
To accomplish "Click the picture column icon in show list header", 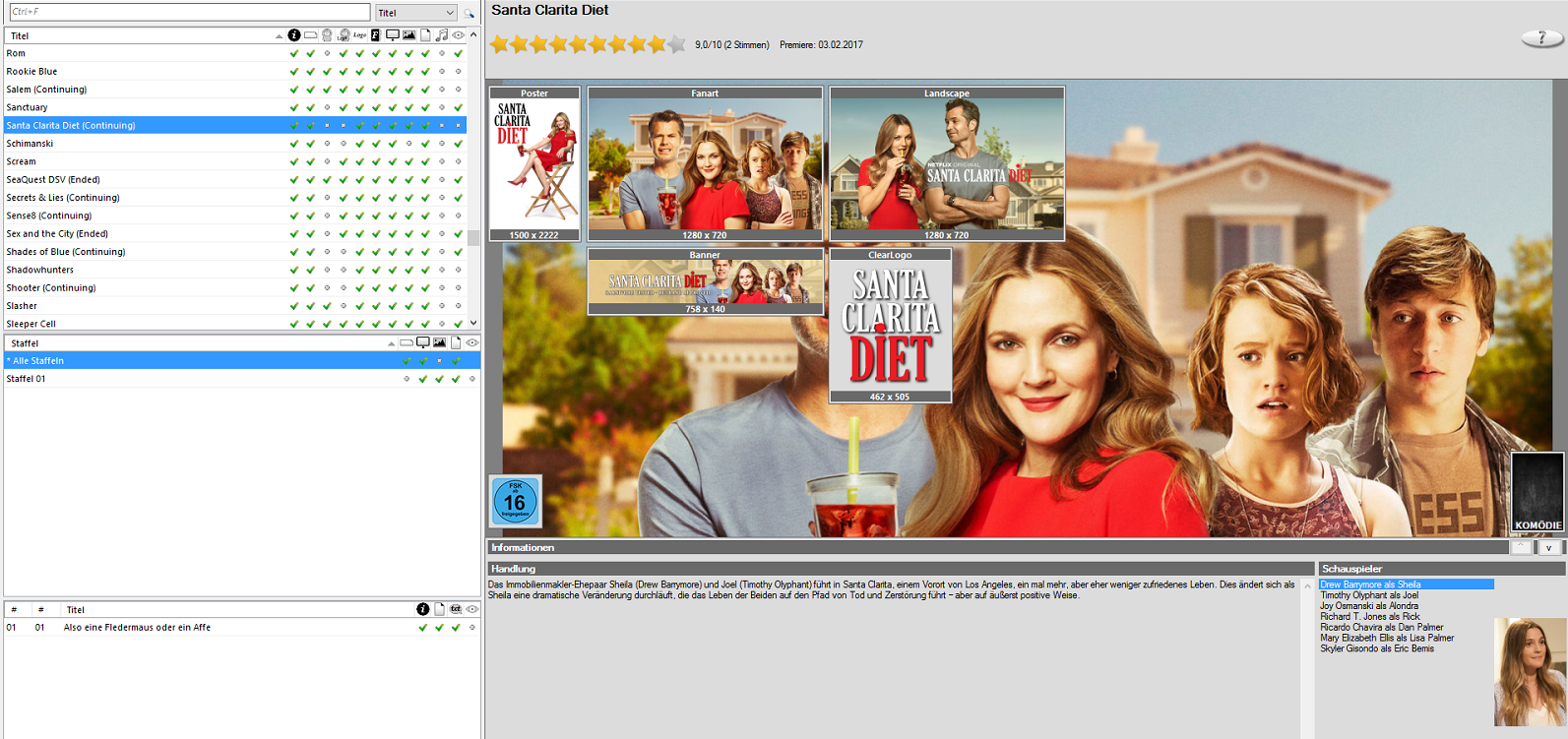I will pyautogui.click(x=408, y=35).
